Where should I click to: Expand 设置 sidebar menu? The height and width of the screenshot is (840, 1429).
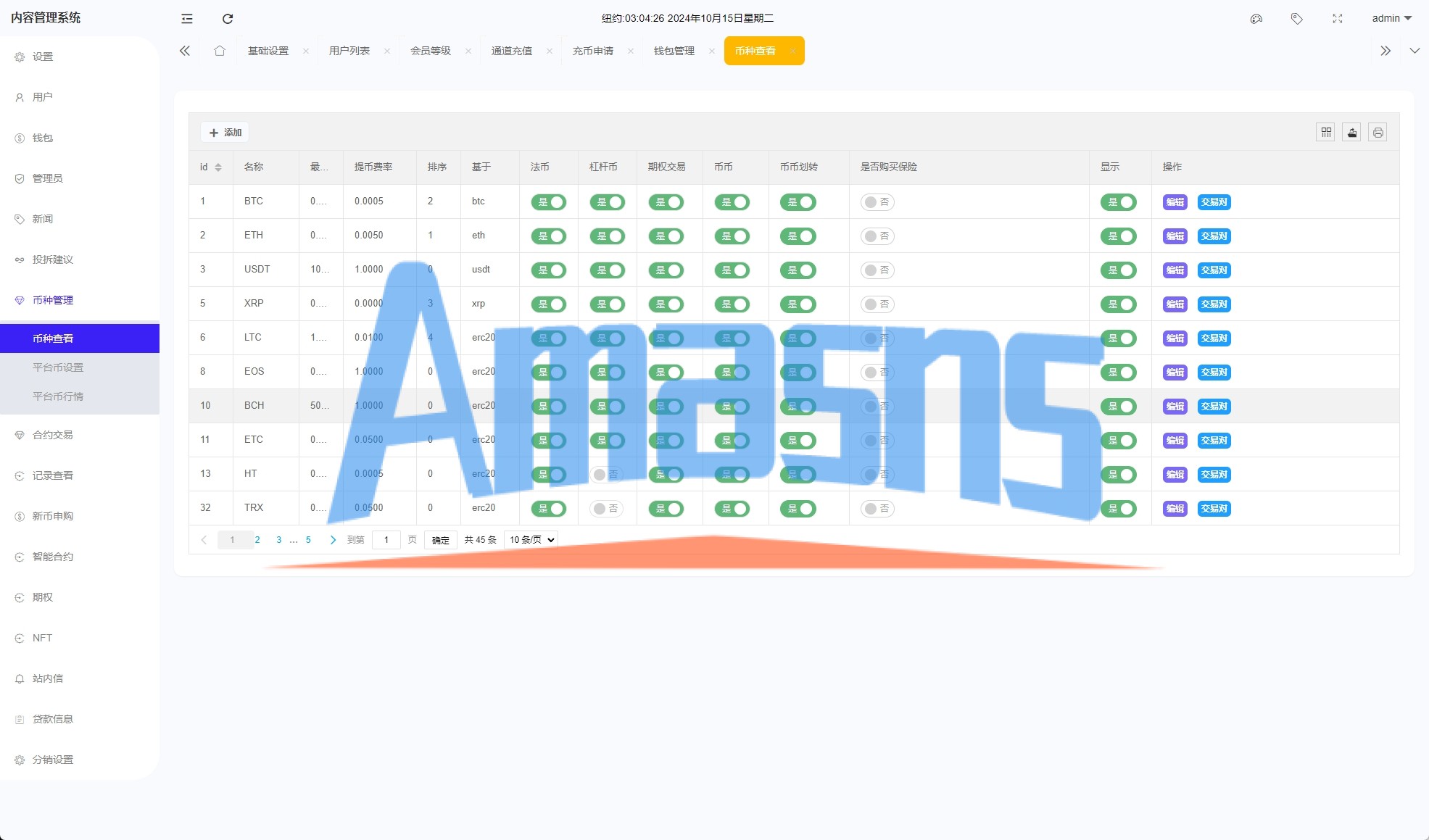[x=80, y=57]
